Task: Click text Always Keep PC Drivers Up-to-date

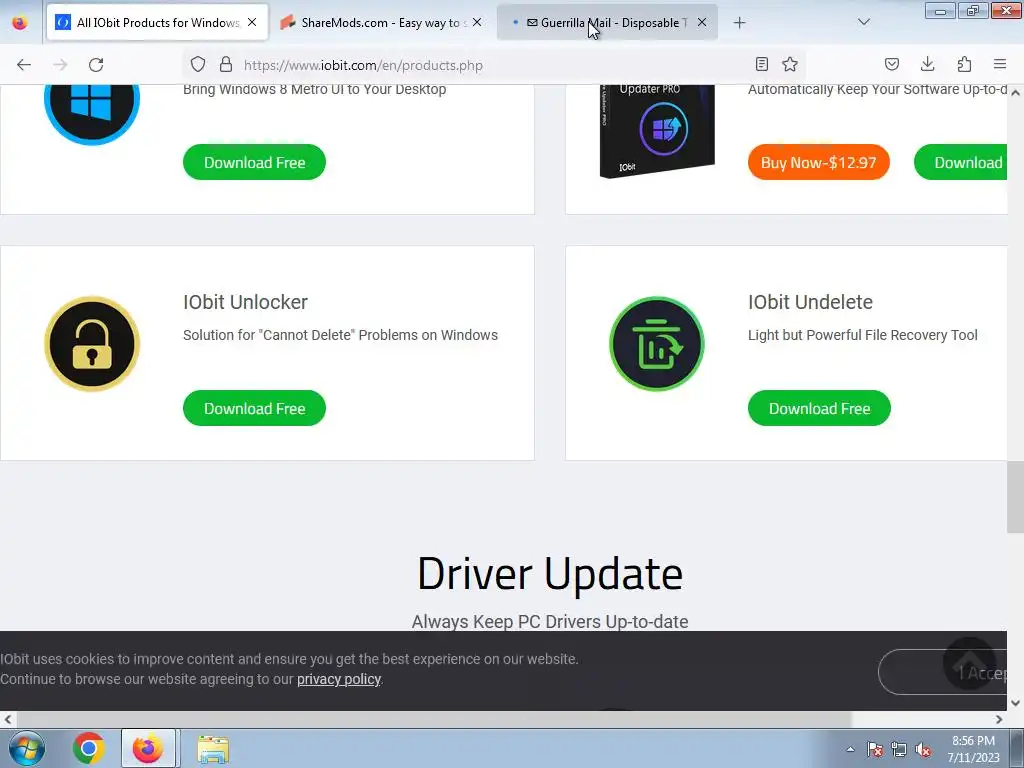Action: (x=550, y=622)
